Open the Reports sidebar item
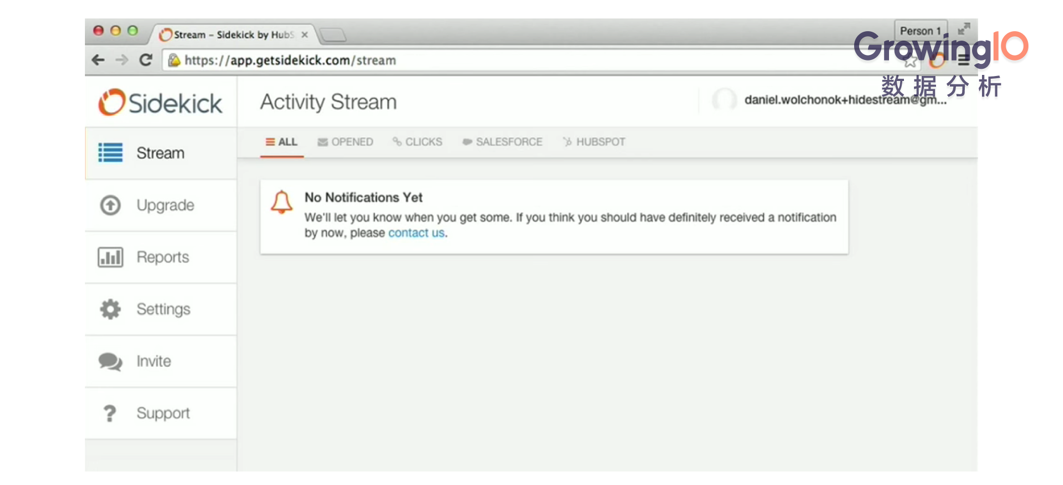Screen dimensions: 1063x485 click(x=161, y=258)
